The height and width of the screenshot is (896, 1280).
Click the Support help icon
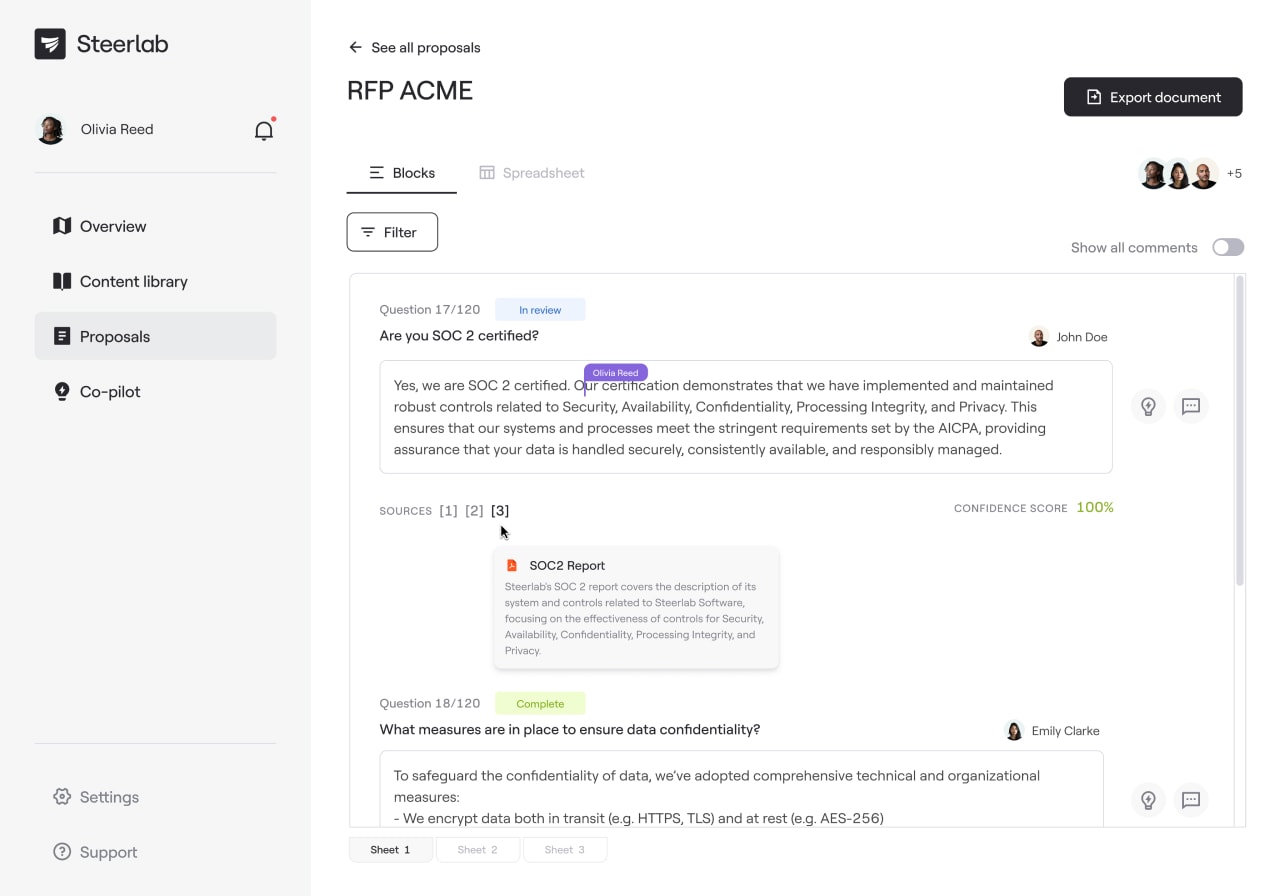click(x=63, y=852)
